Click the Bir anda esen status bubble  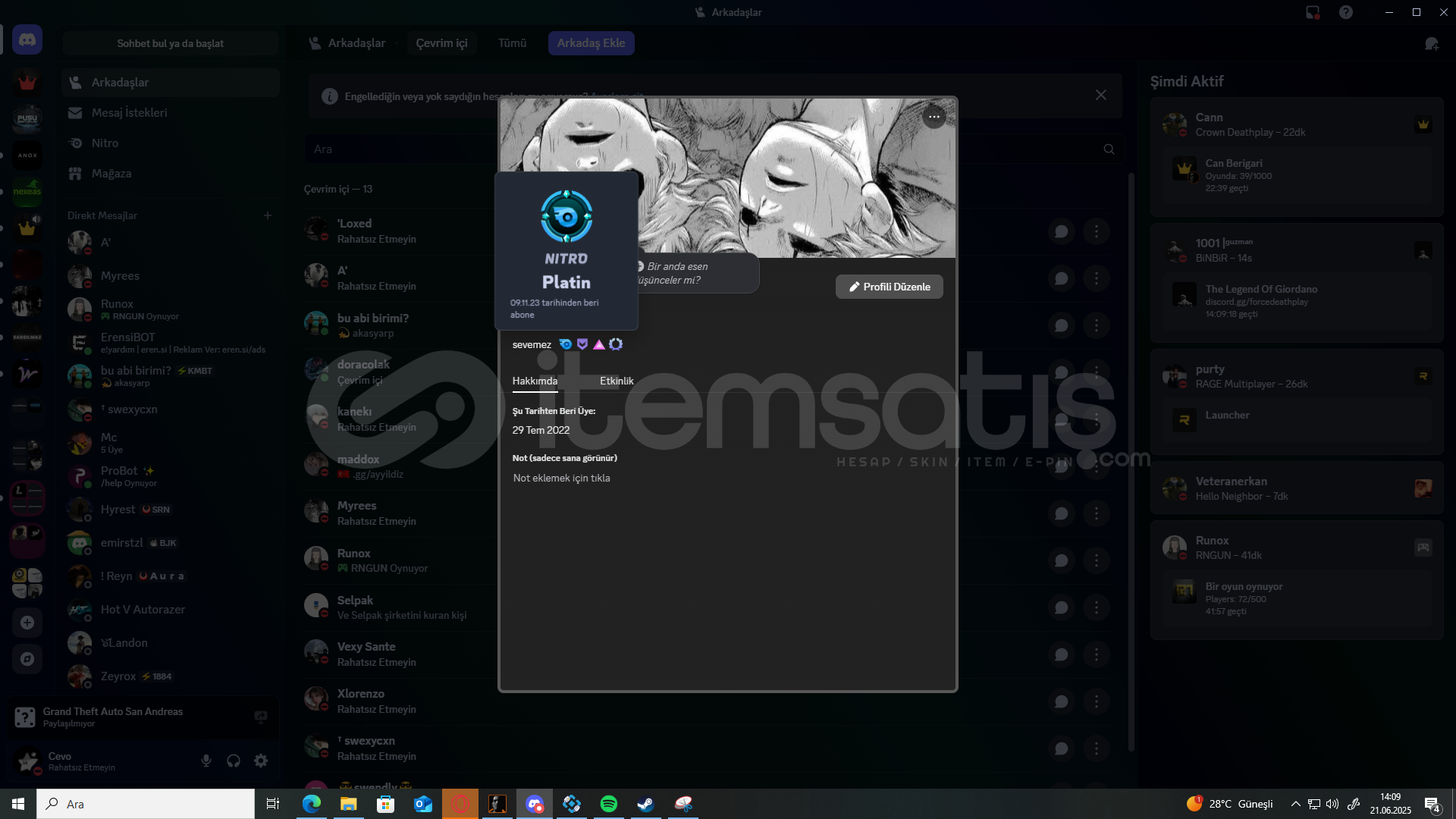tap(696, 273)
